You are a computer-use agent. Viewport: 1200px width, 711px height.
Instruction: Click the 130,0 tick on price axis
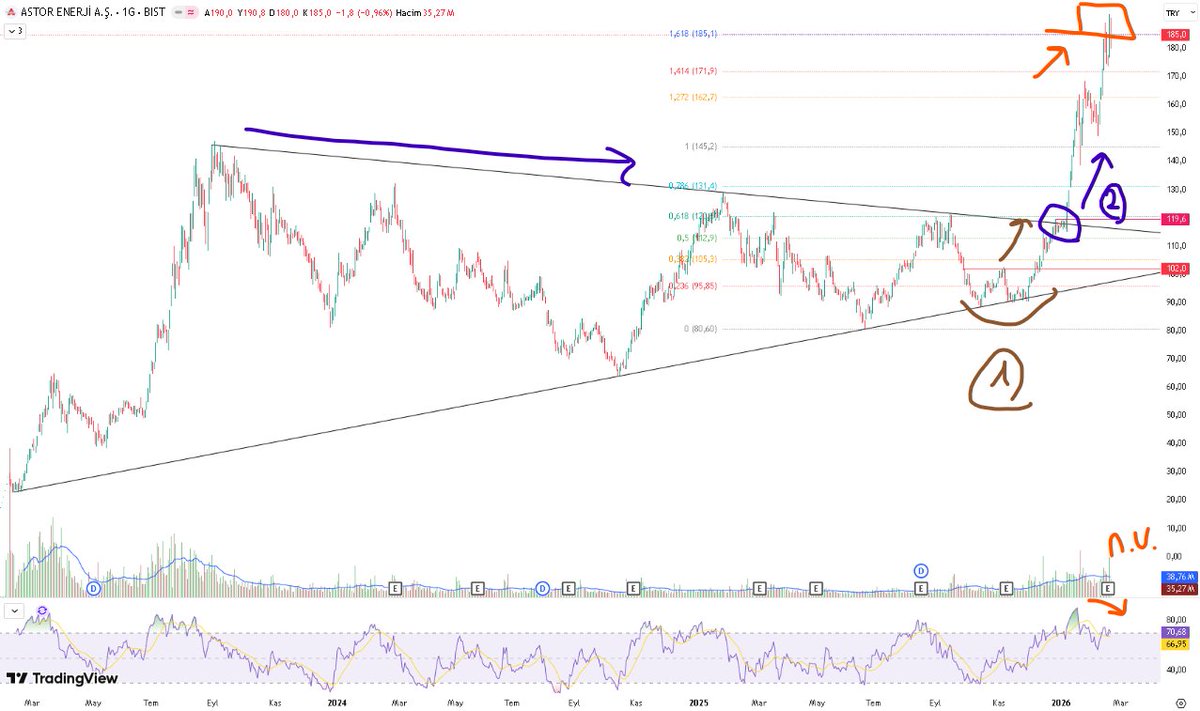(x=1175, y=189)
